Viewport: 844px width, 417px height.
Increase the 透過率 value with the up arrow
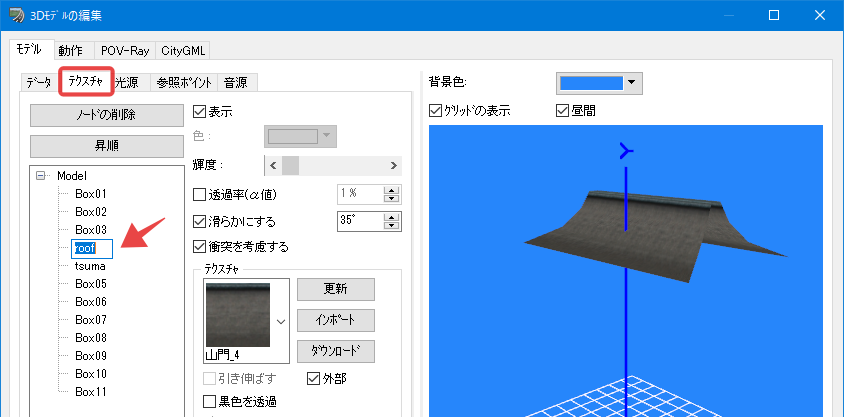(x=393, y=190)
